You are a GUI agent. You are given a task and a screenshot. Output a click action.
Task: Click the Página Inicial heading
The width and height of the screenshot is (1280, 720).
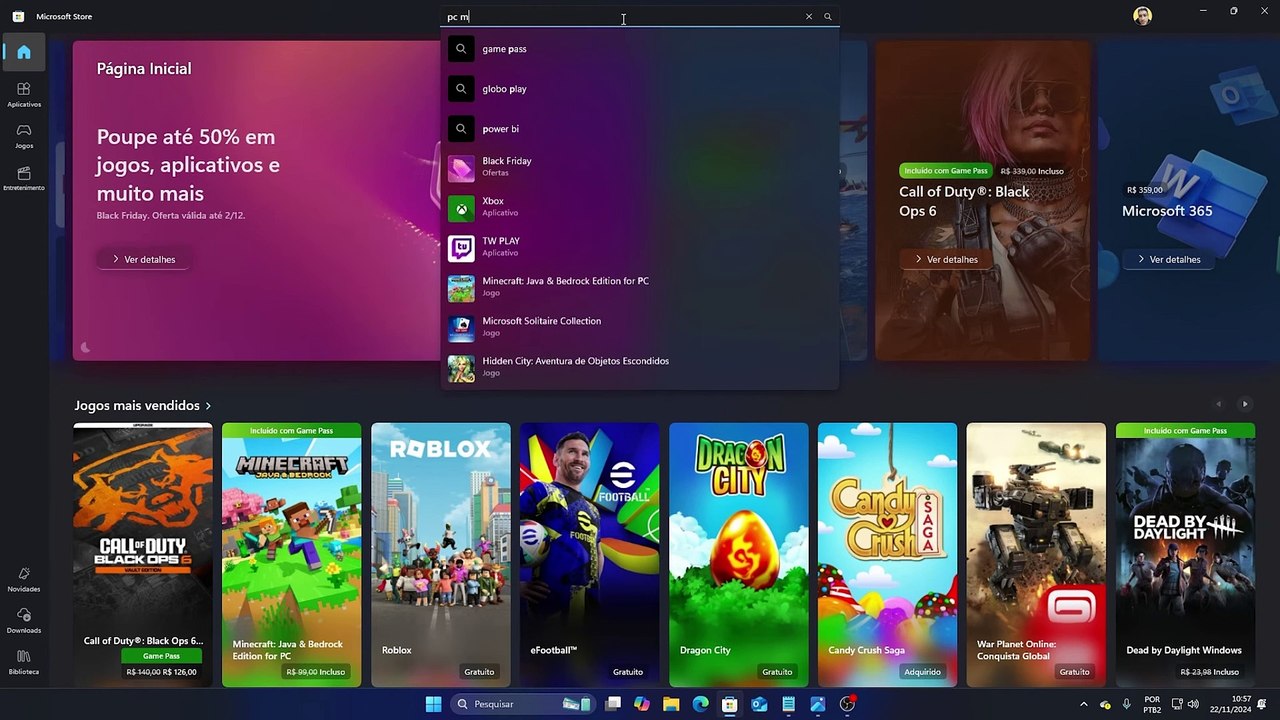[x=144, y=68]
